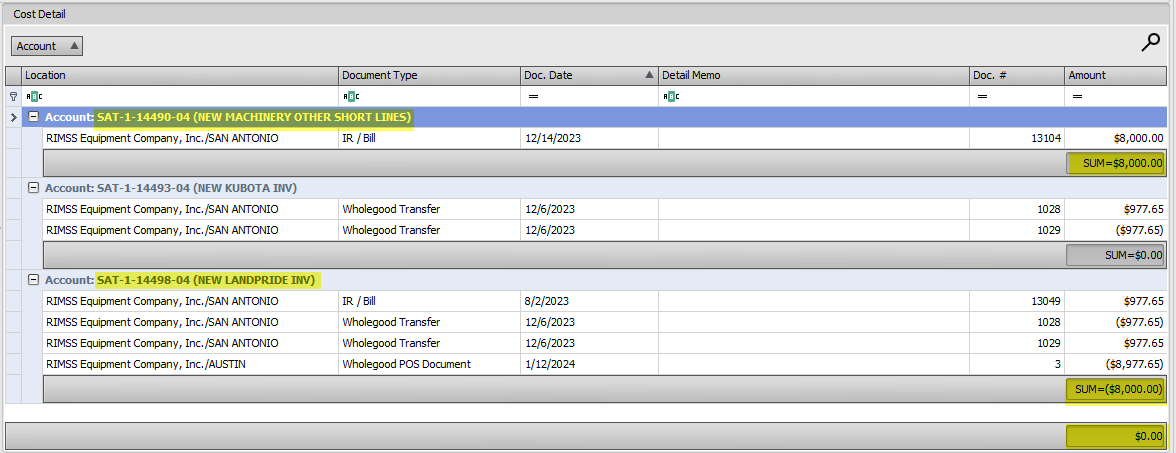1176x453 pixels.
Task: Select document number 13104 cell
Action: click(1017, 138)
